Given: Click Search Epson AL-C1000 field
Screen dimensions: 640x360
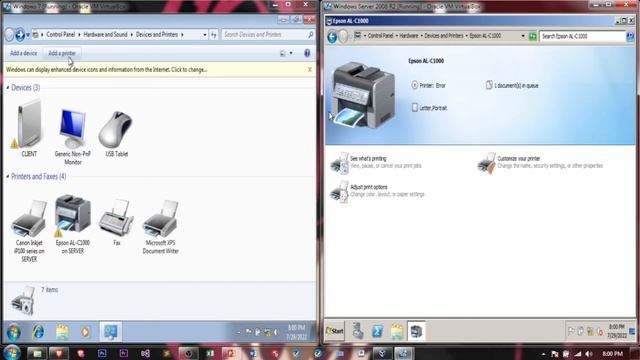Looking at the screenshot, I should 582,36.
